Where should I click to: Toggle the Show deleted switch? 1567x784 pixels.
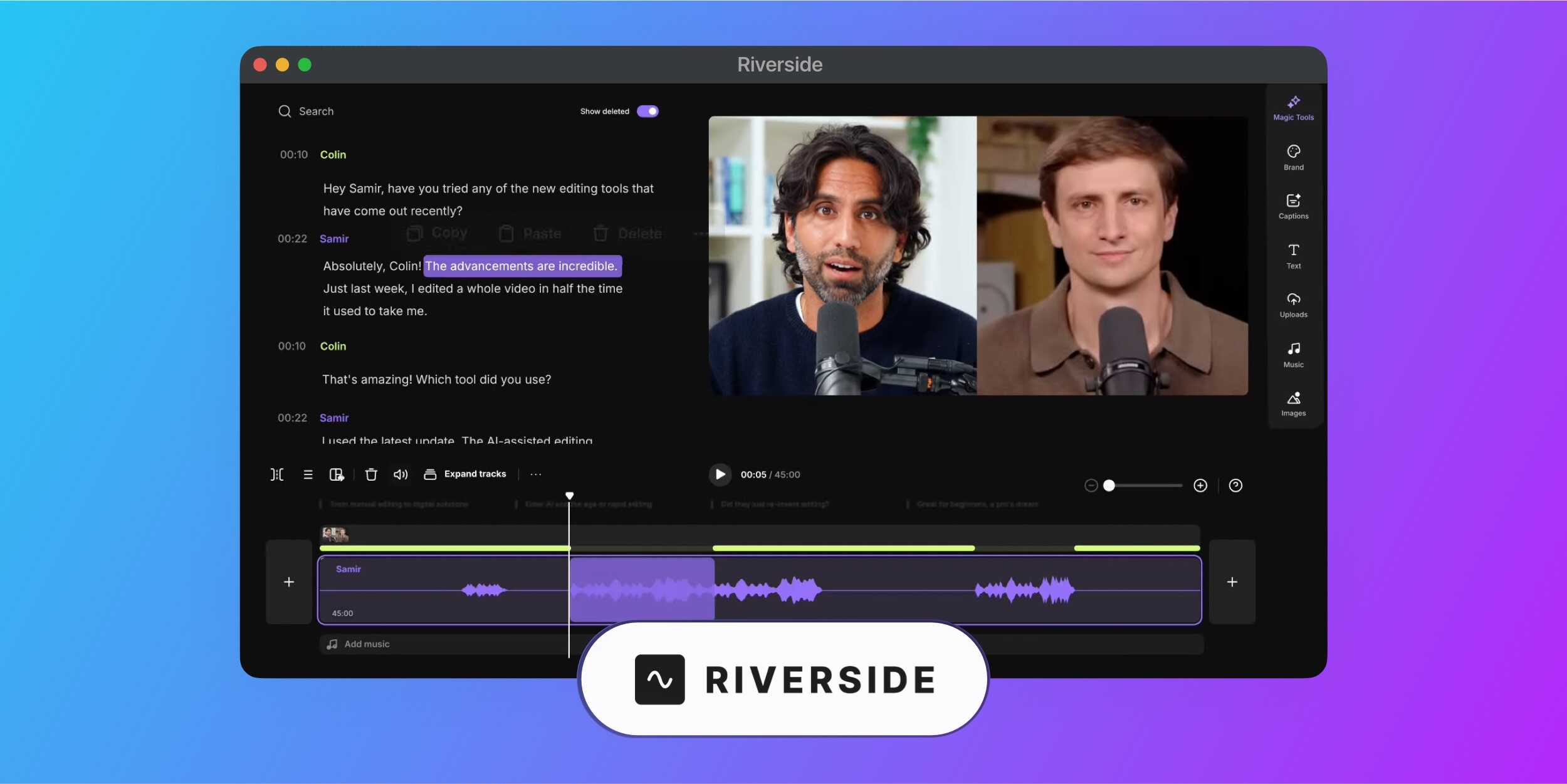click(647, 111)
